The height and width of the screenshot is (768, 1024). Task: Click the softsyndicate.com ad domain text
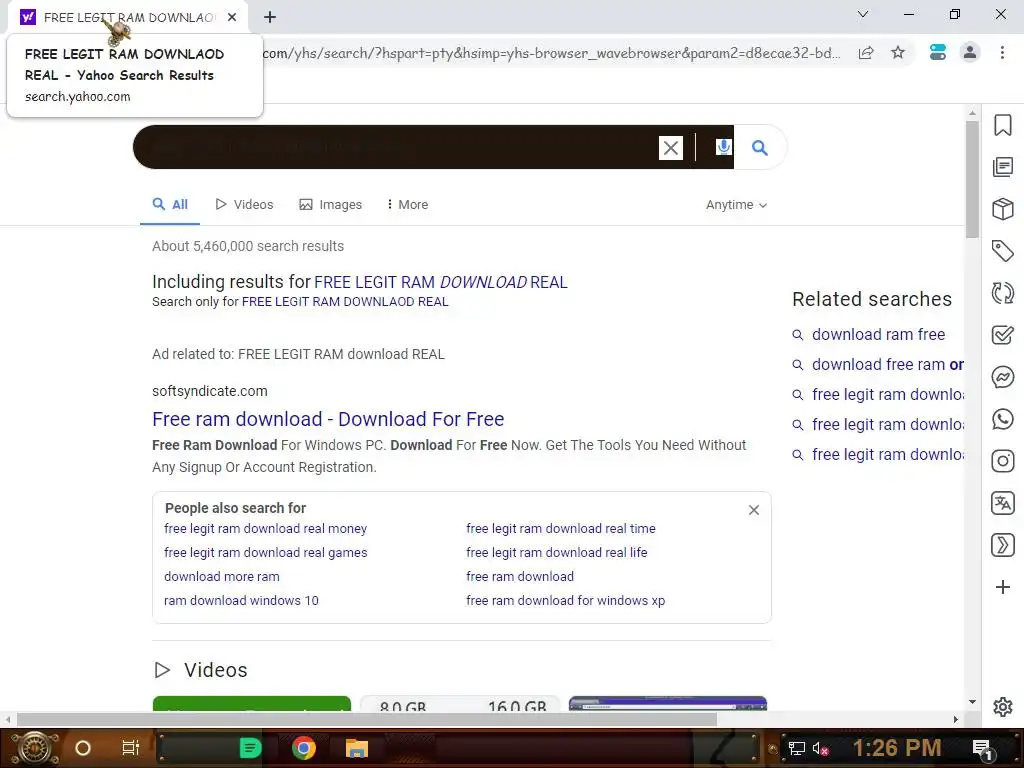[210, 391]
